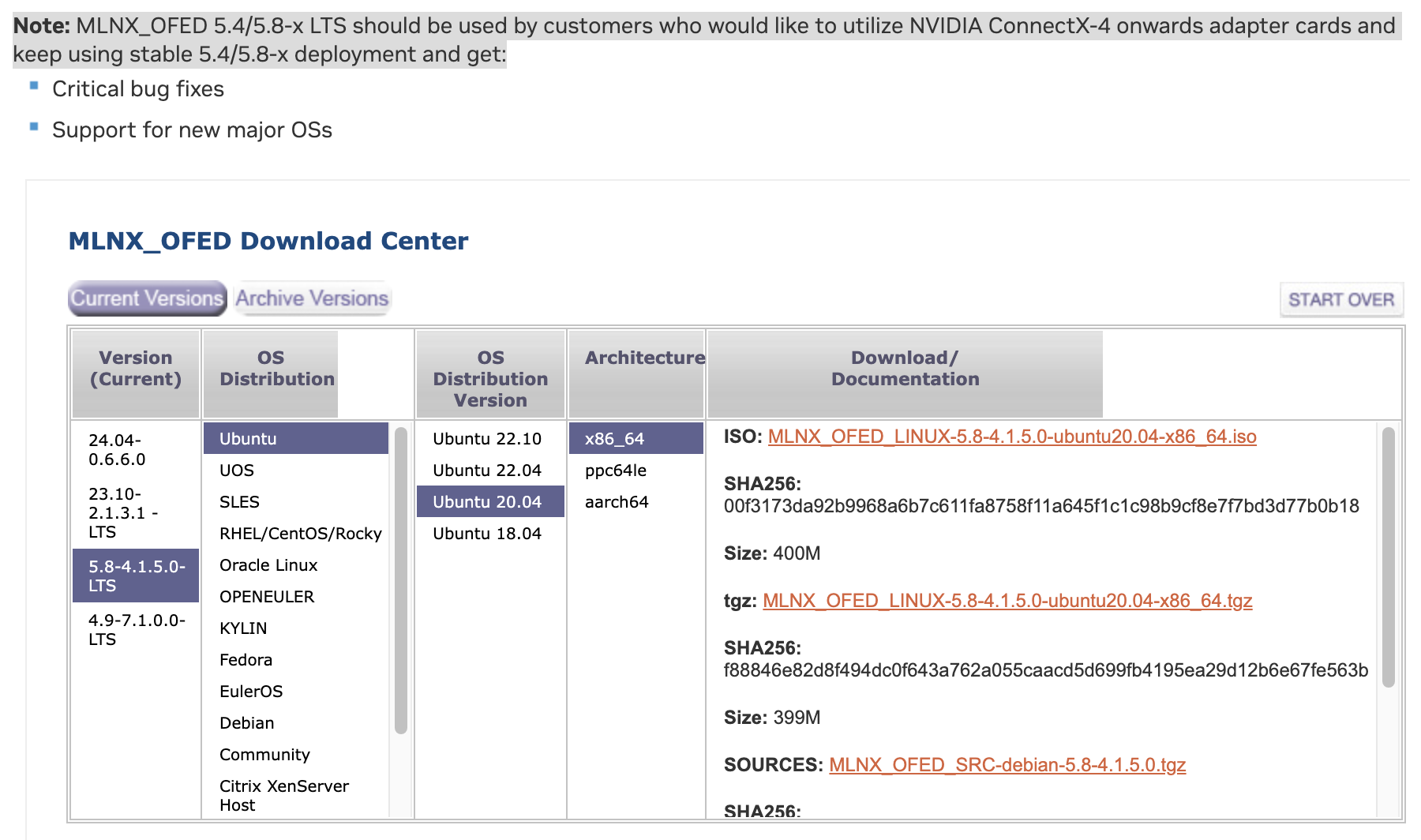Select Ubuntu 22.10 version
Viewport: 1421px width, 840px height.
point(490,438)
